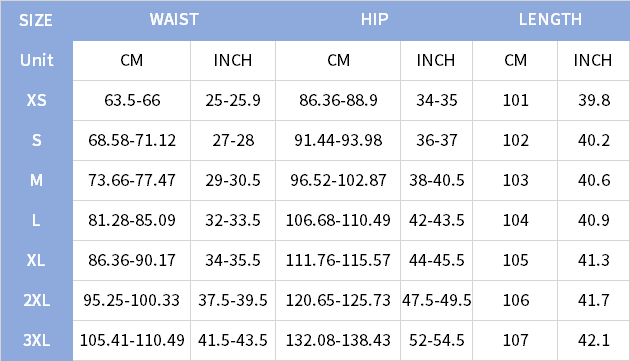Select hip inch cell 47.5-49.5
This screenshot has width=630, height=361.
point(437,300)
